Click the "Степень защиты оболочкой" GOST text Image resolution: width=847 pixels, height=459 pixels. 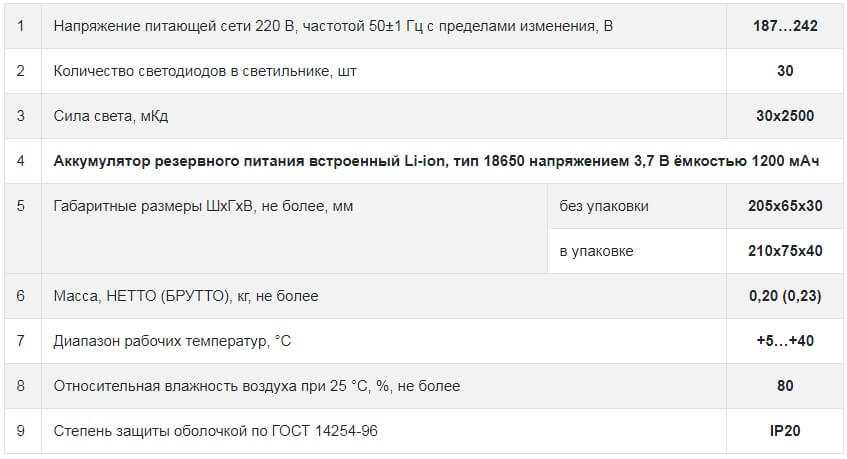point(216,431)
